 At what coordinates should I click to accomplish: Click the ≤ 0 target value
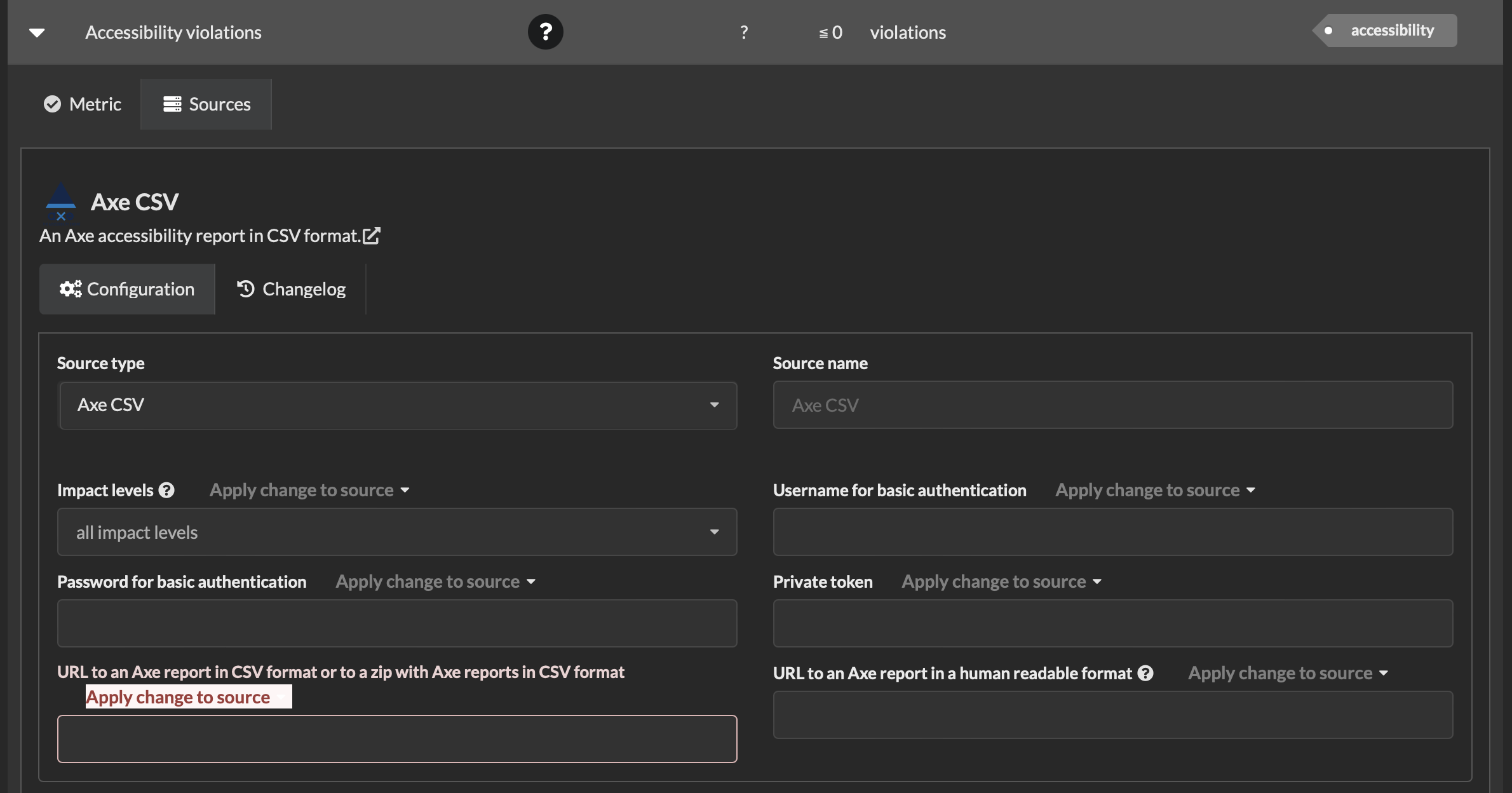click(830, 32)
